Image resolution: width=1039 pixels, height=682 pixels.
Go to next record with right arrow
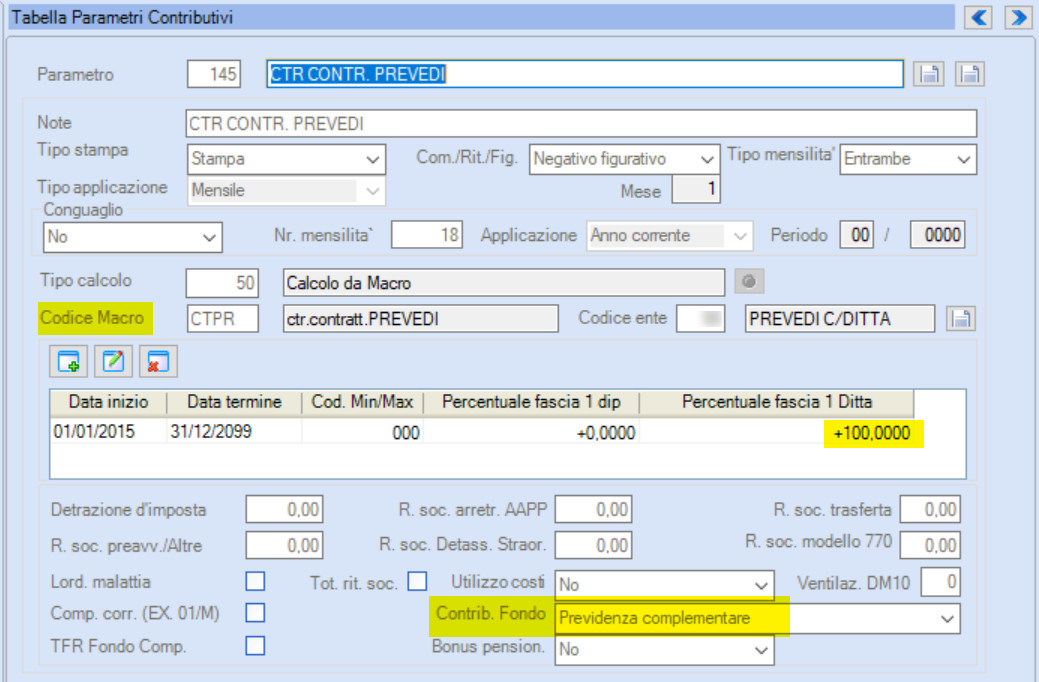(x=1018, y=17)
